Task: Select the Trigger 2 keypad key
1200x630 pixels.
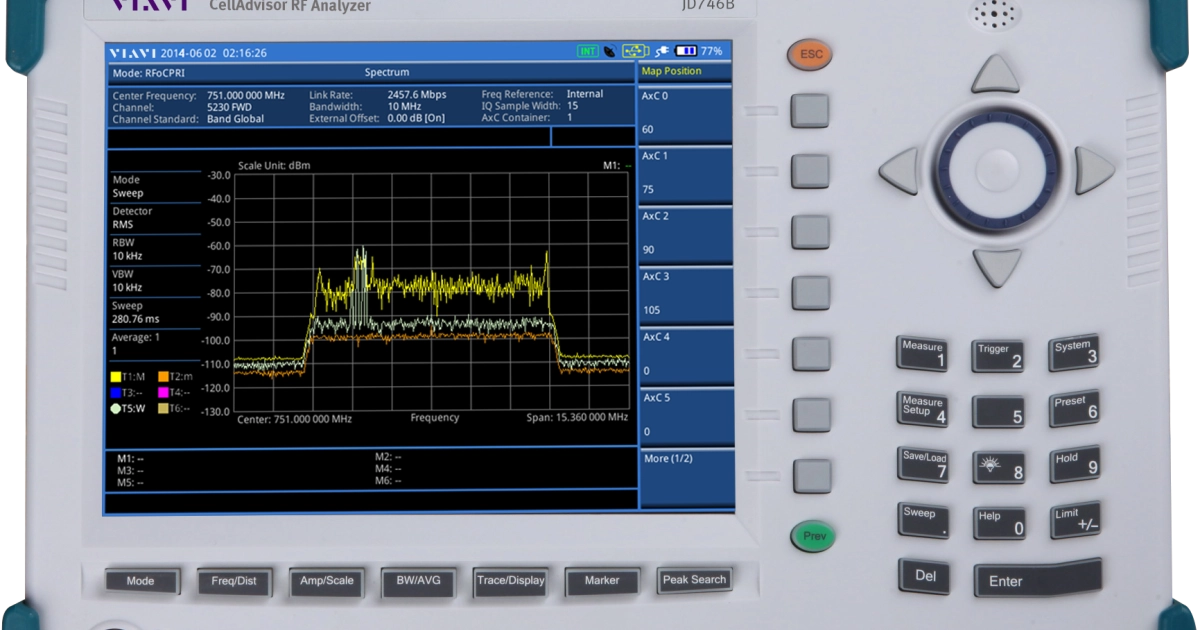Action: click(1000, 355)
